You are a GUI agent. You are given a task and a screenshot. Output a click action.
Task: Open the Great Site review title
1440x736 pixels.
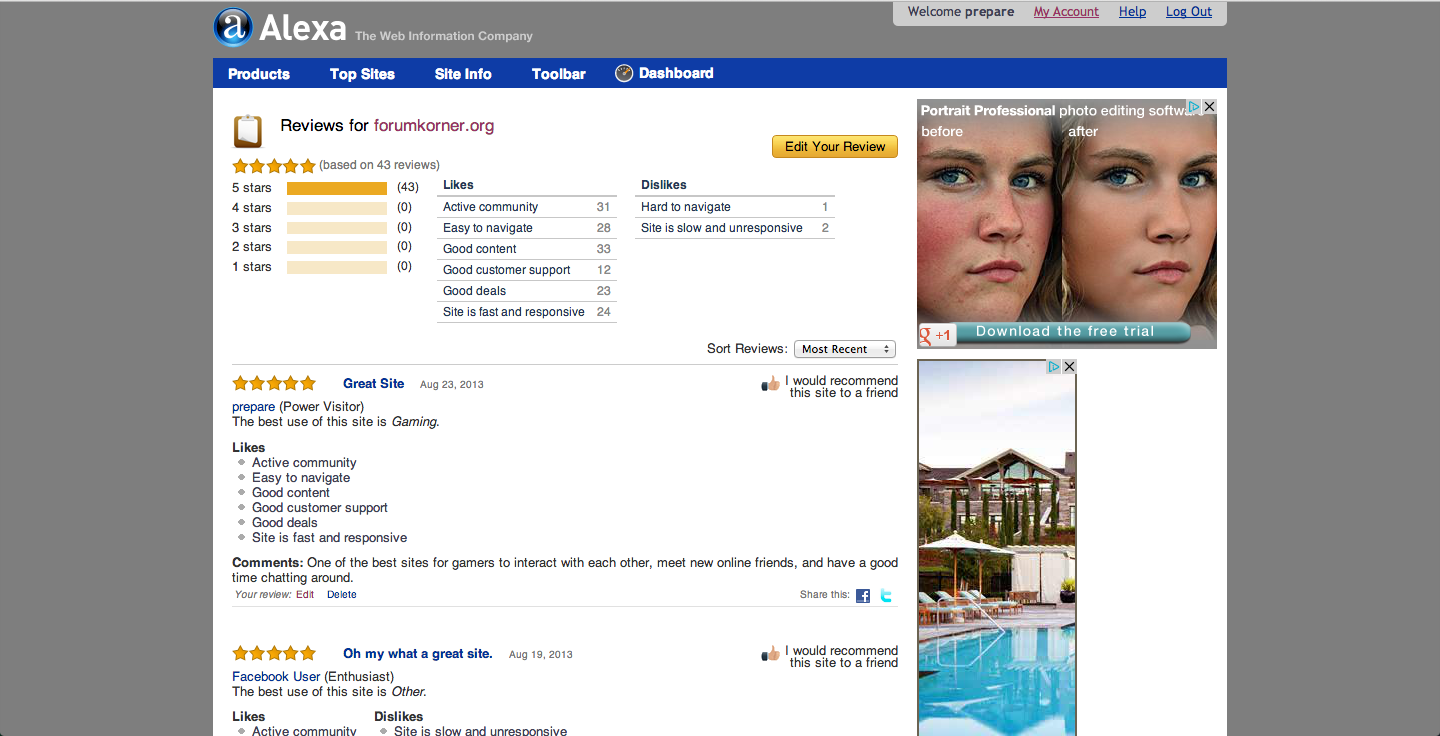pos(374,384)
